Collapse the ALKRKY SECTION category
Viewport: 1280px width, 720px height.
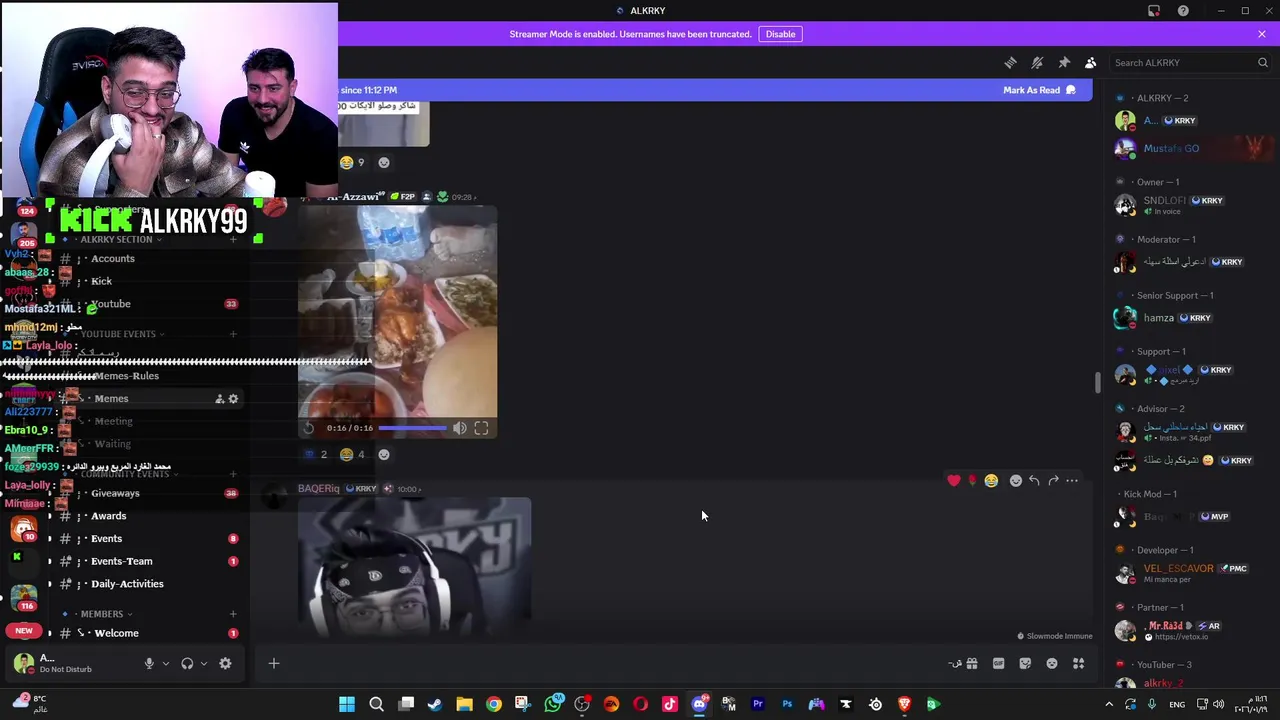(116, 240)
